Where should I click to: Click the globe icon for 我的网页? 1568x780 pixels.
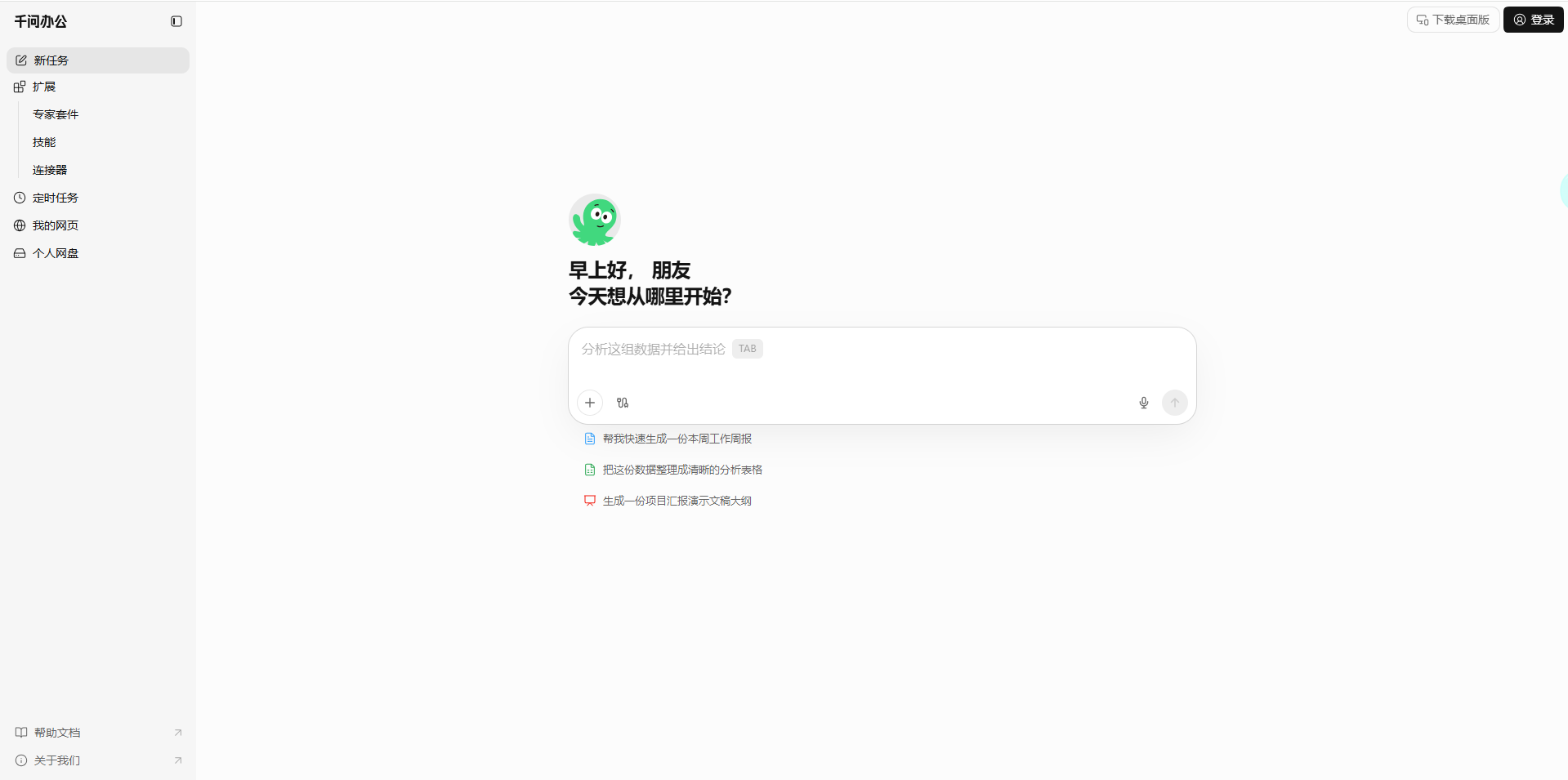20,225
